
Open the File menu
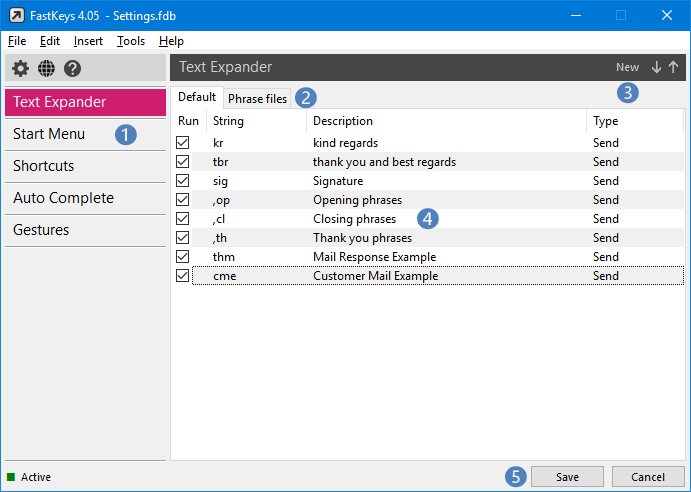tap(17, 41)
